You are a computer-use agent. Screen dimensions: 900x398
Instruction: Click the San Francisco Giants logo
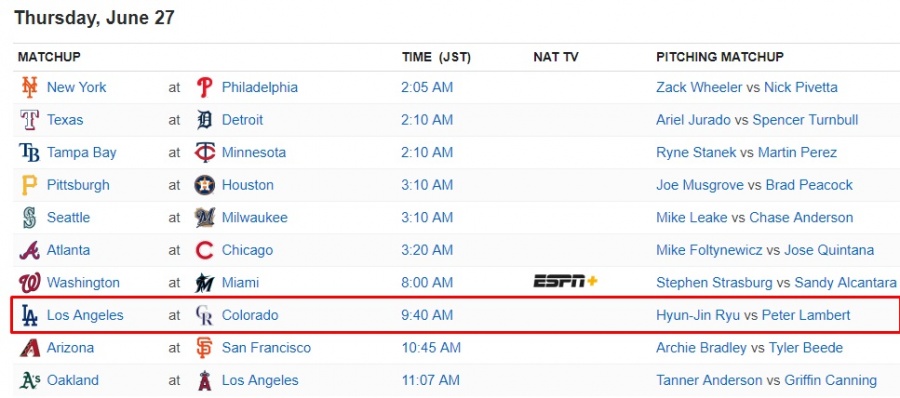click(x=204, y=347)
